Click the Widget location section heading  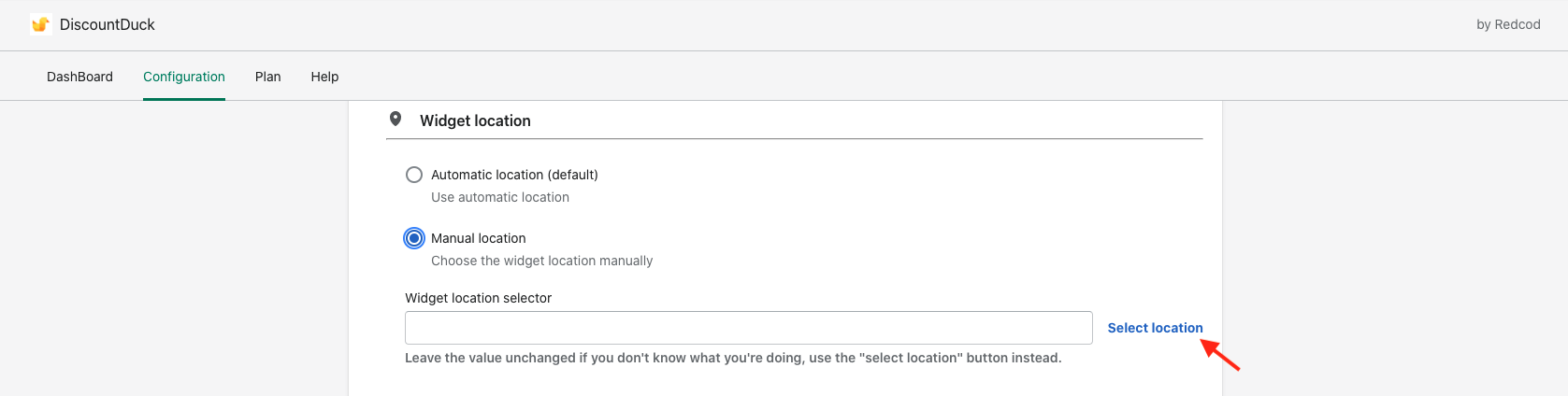[475, 120]
